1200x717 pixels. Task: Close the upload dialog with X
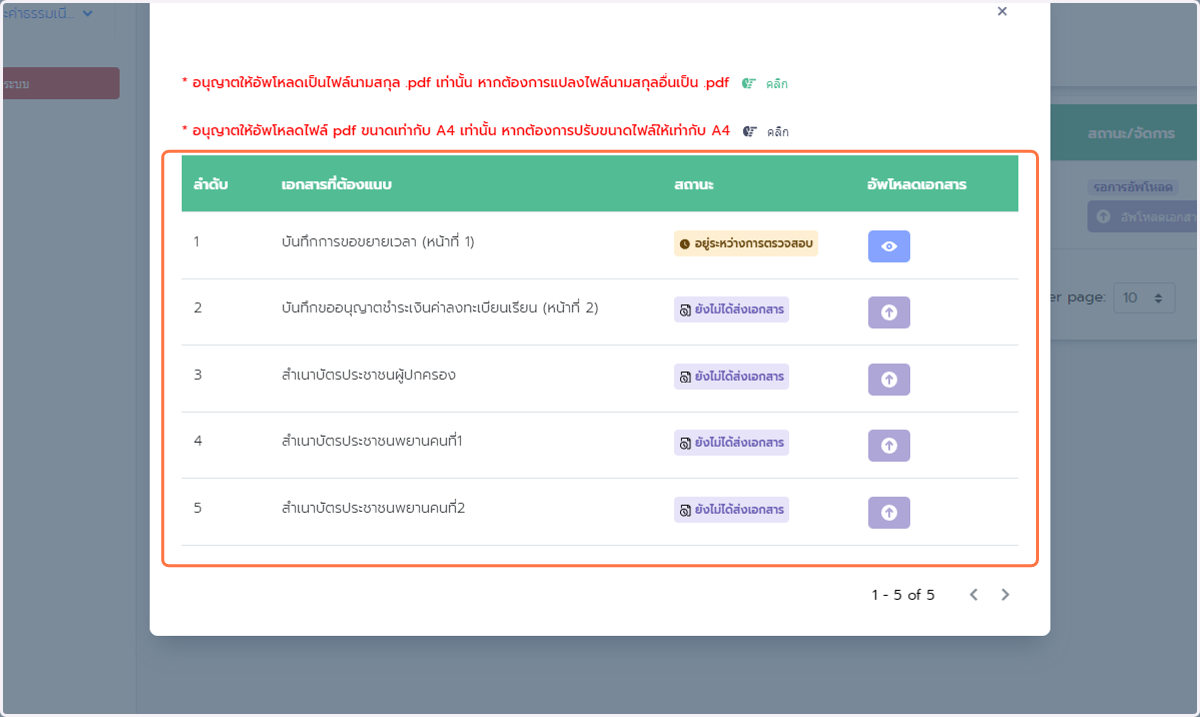tap(1002, 12)
